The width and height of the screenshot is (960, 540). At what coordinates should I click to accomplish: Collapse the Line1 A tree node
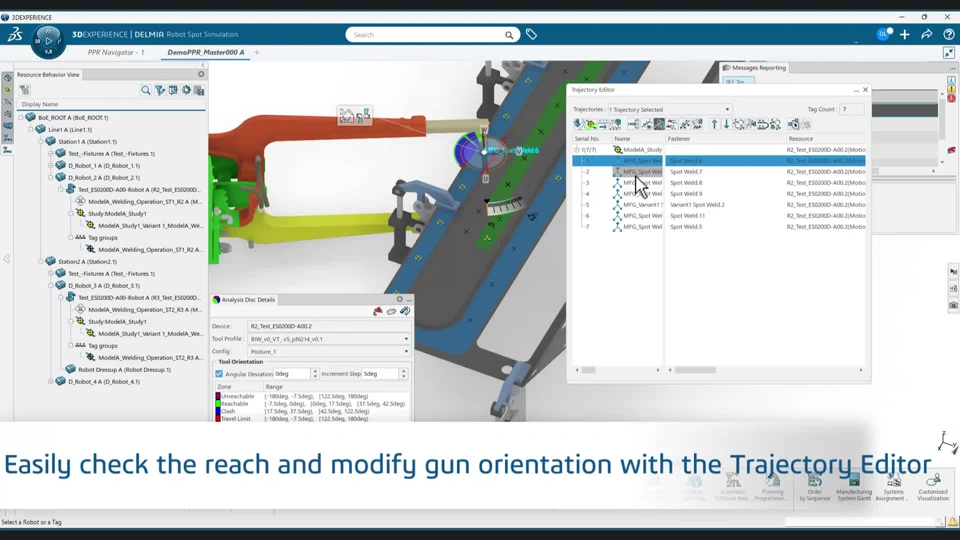(x=31, y=129)
